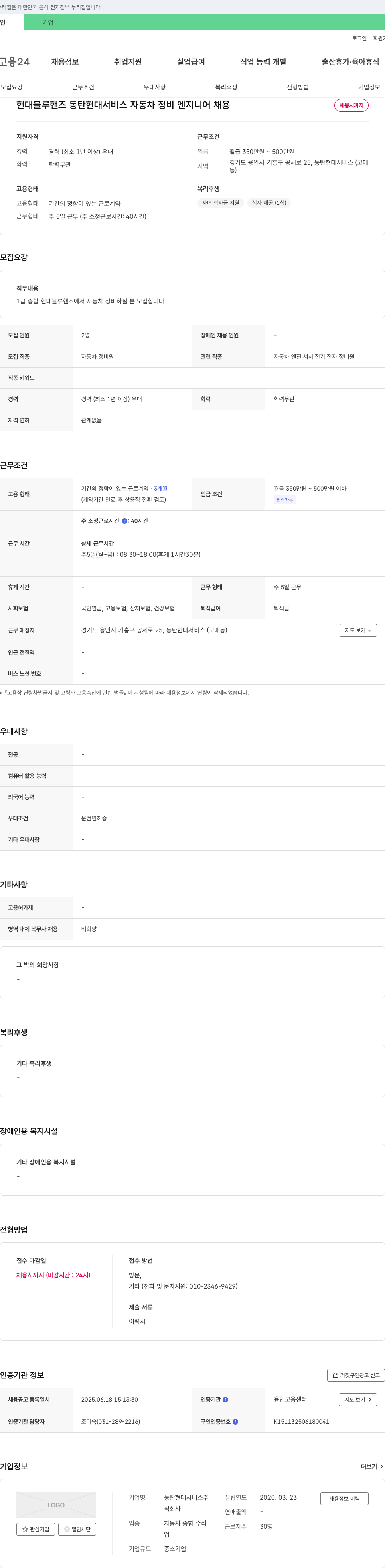This screenshot has height=1568, width=385.
Task: Click 채용시까지 (마감시간 : 24시) deadline text
Action: pos(53,1275)
